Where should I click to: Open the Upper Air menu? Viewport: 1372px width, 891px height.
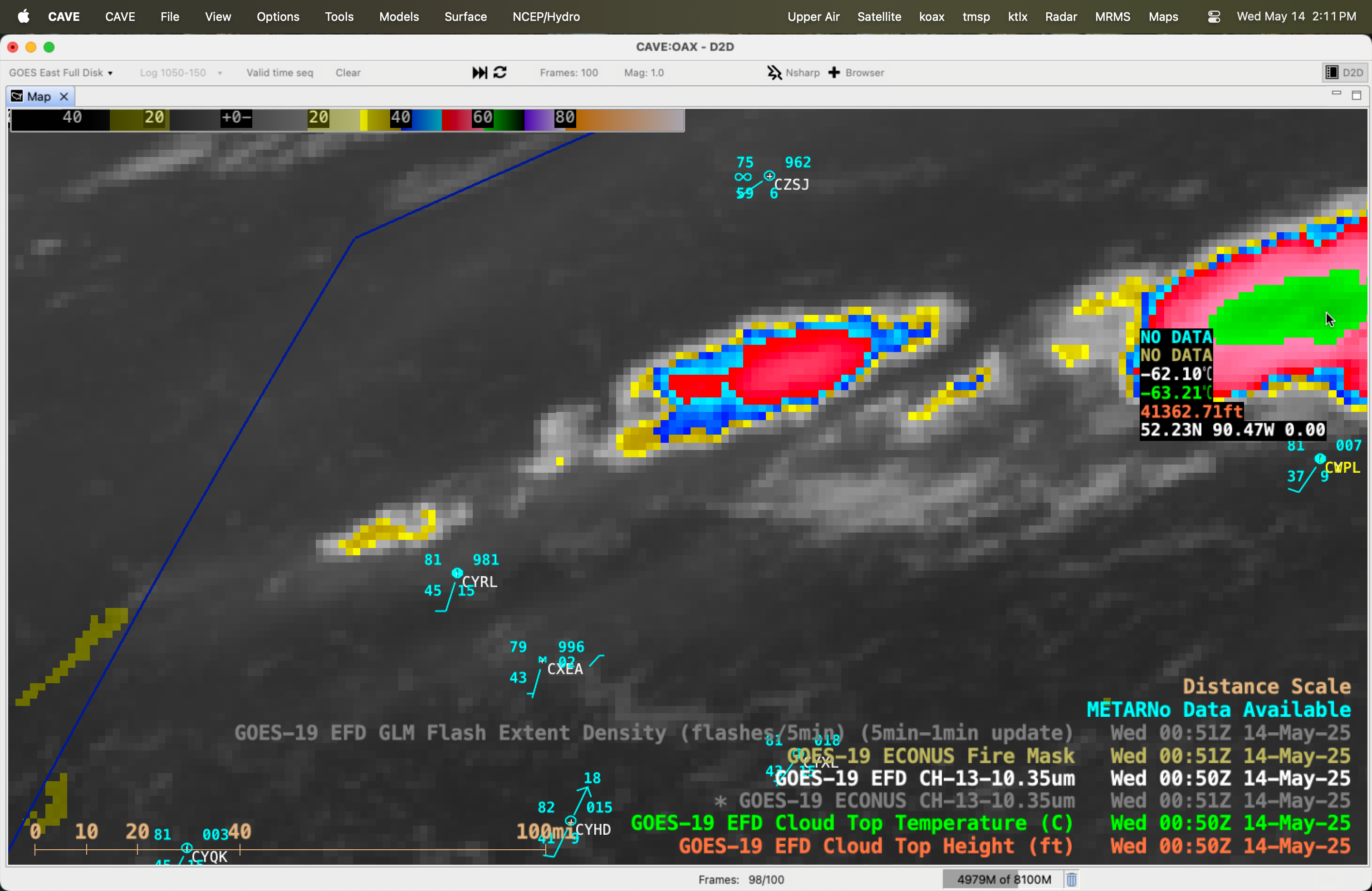[813, 17]
